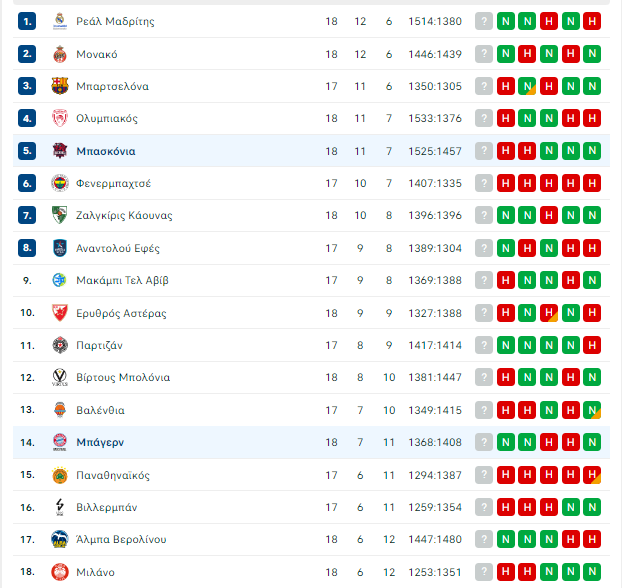Click the Fenerbahçe club crest

pyautogui.click(x=60, y=183)
